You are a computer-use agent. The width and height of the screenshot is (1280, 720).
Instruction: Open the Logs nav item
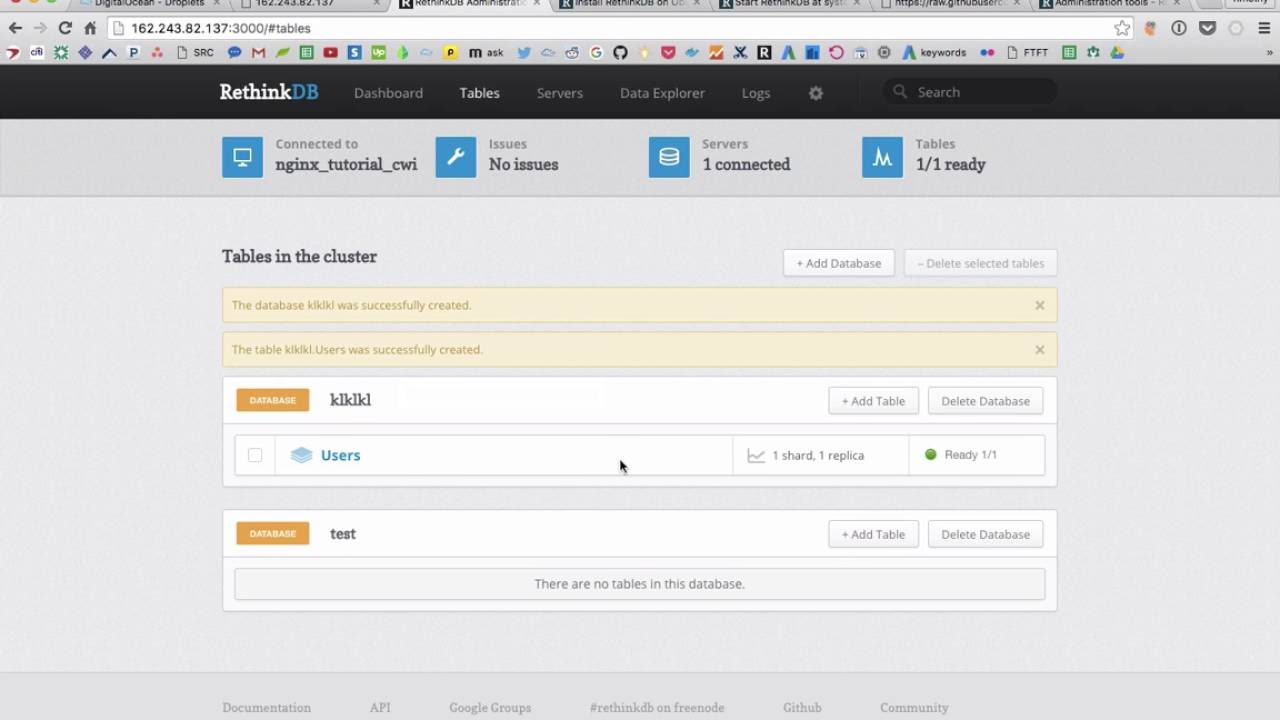coord(756,93)
